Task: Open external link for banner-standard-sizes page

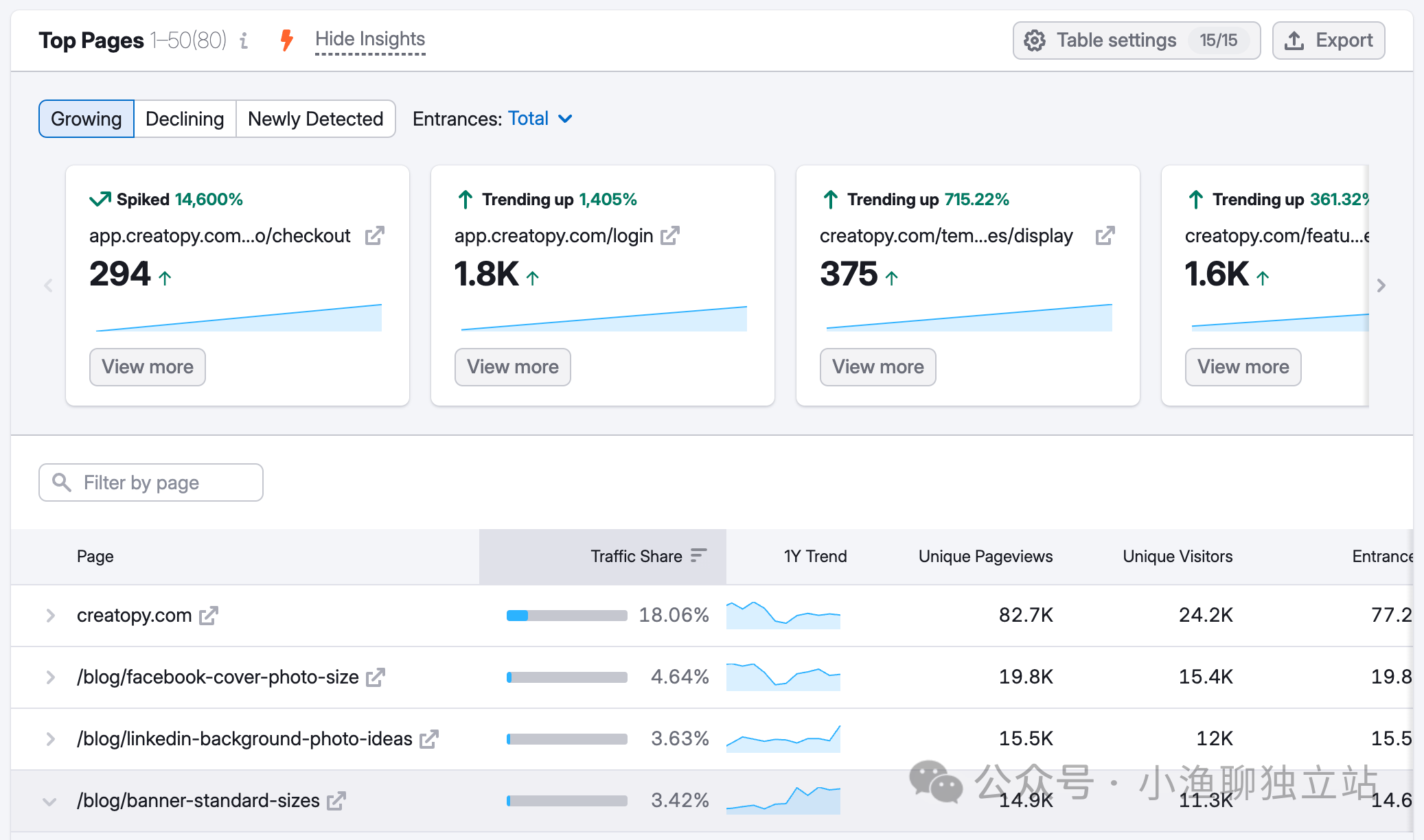Action: (336, 801)
